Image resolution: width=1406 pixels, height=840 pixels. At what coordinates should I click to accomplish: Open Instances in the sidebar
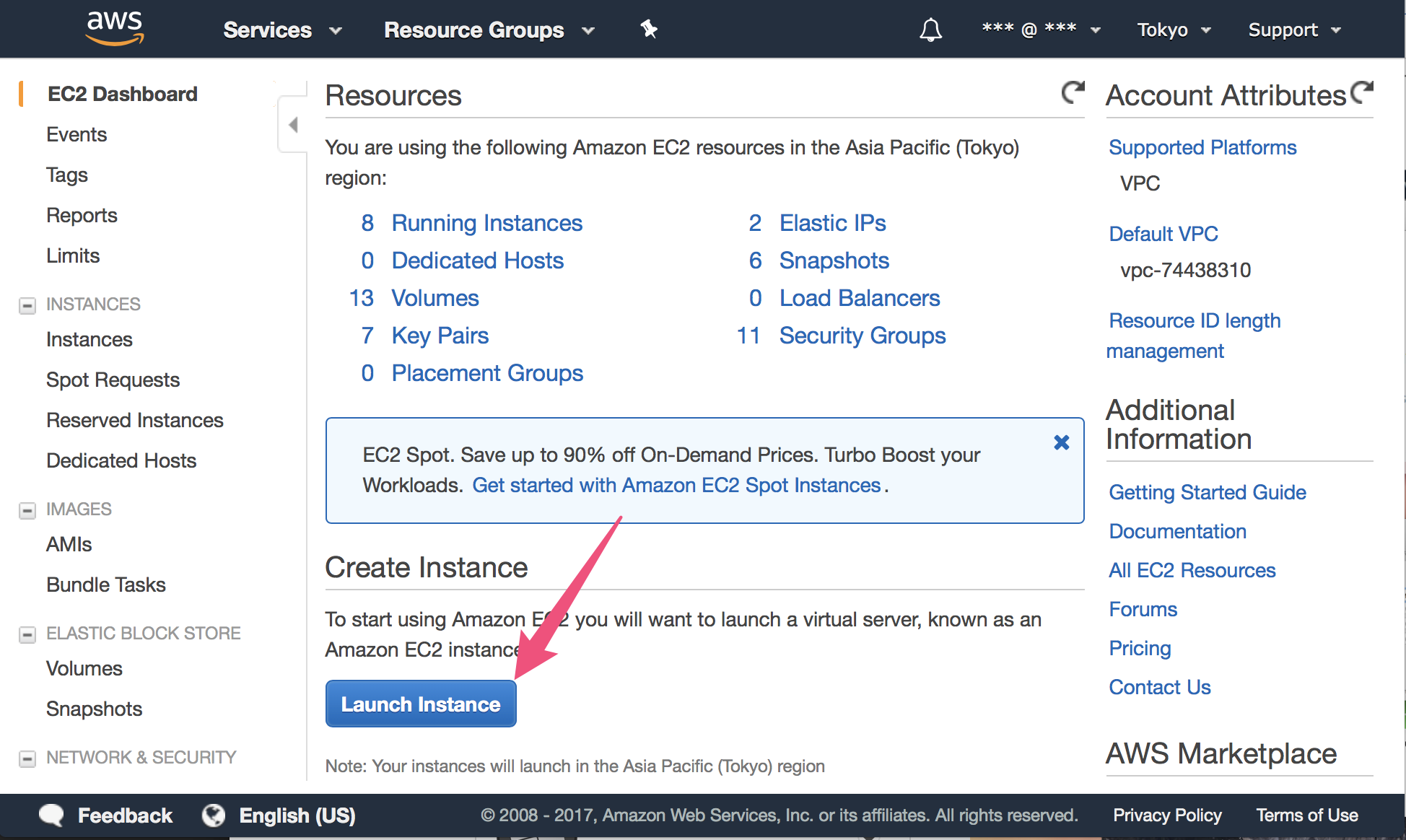(89, 339)
